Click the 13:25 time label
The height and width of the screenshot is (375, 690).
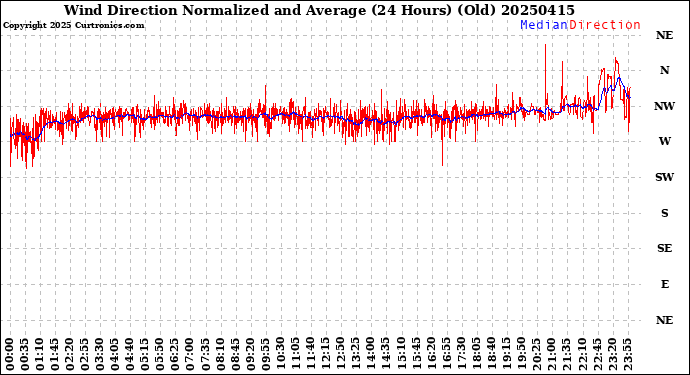356,354
